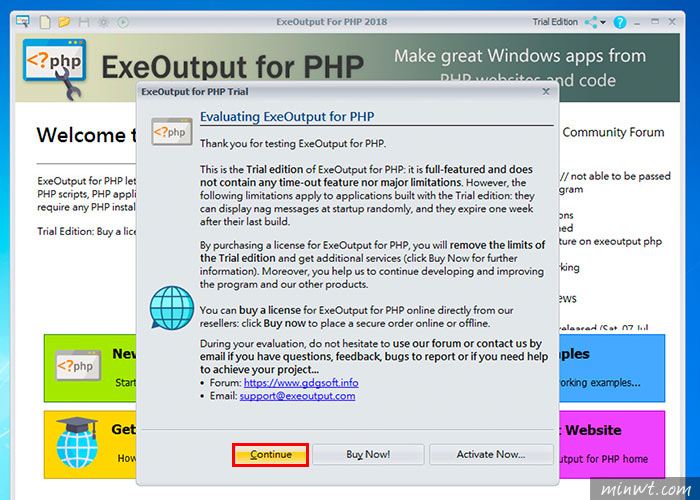Click the php icon in the green tile
Screen dimensions: 700x500
[x=78, y=366]
